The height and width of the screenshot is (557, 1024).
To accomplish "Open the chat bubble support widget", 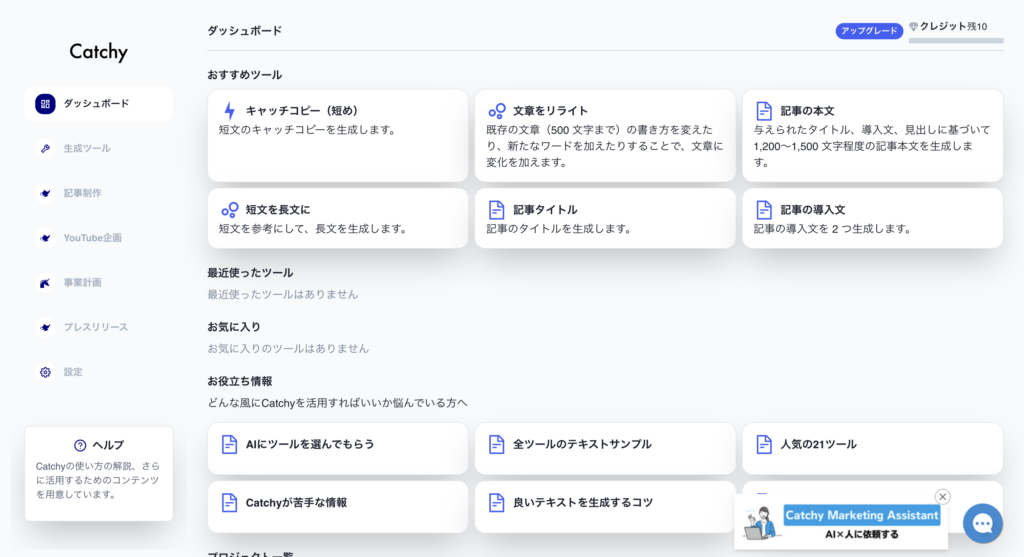I will coord(983,523).
